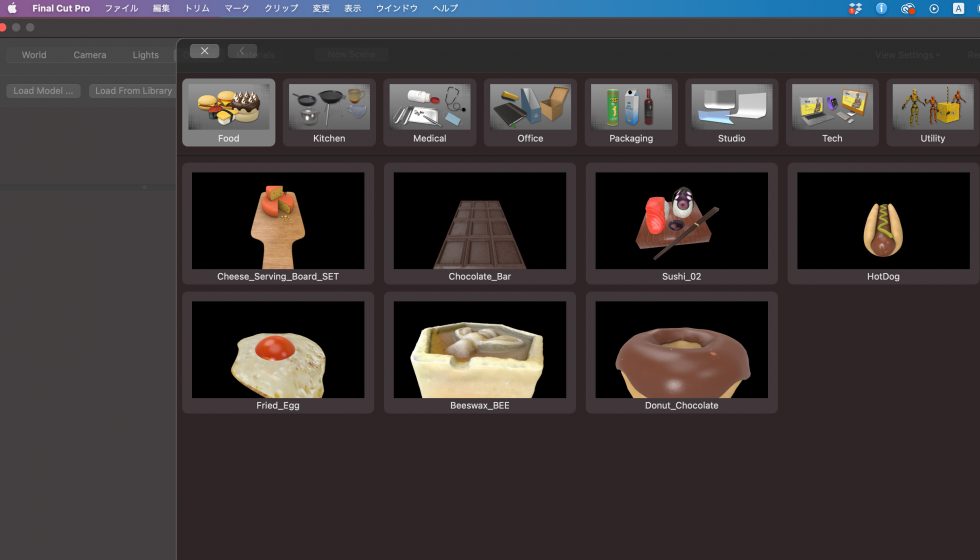Switch to the World tab
The width and height of the screenshot is (980, 560).
pyautogui.click(x=34, y=55)
